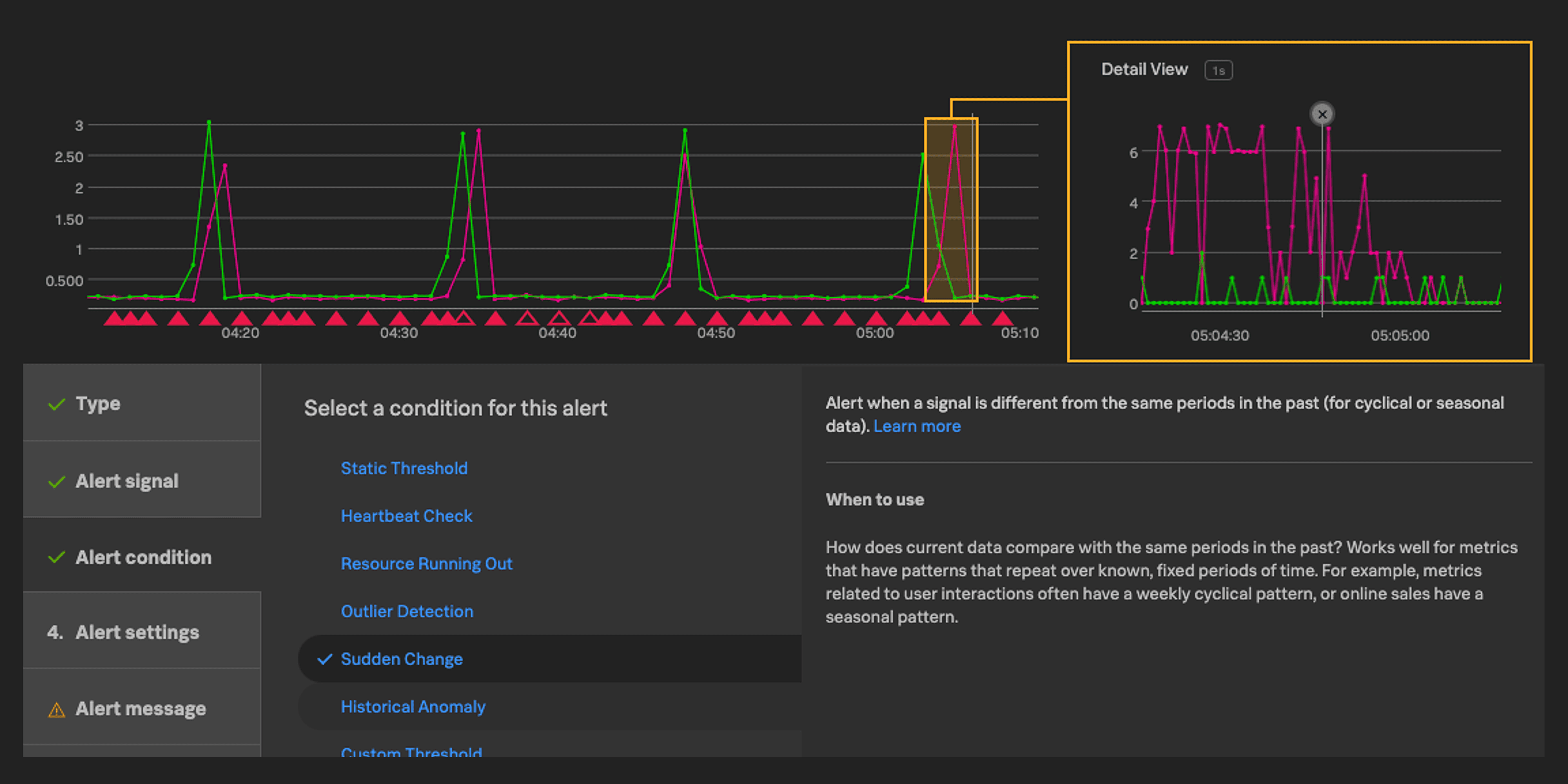
Task: Click the green checkmark next to Type
Action: (57, 404)
